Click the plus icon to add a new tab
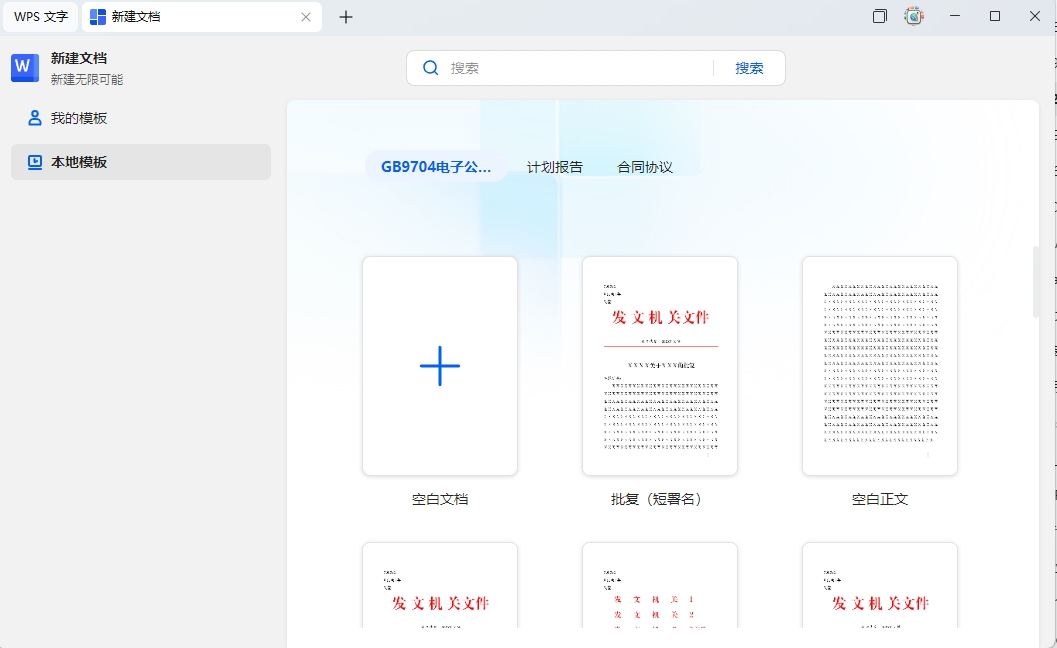Screen dimensions: 1057x648 (x=346, y=17)
